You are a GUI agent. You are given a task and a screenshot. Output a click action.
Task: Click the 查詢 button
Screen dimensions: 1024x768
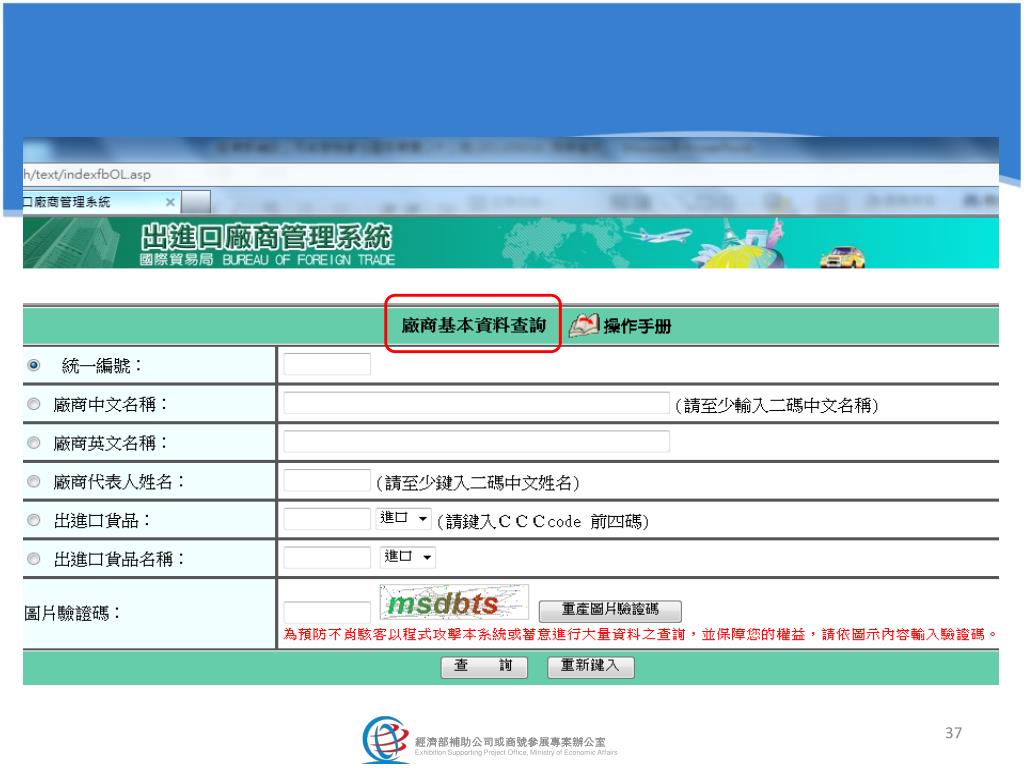pos(484,667)
